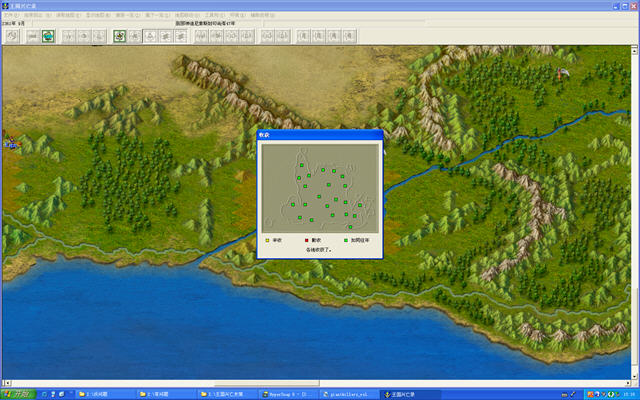Click the leftmost icon in the game toolbar

[13, 36]
